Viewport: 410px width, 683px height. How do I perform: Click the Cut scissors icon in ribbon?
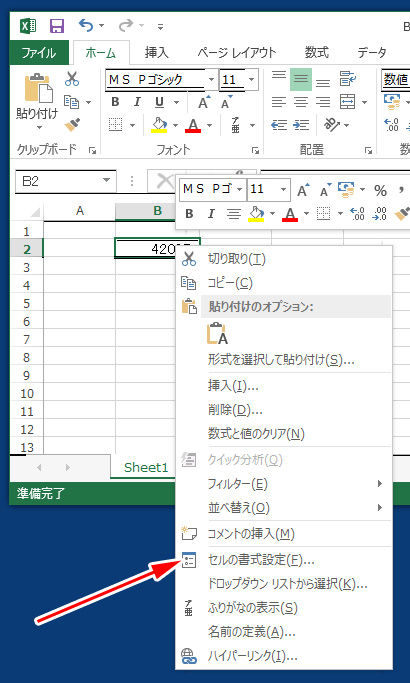(72, 79)
